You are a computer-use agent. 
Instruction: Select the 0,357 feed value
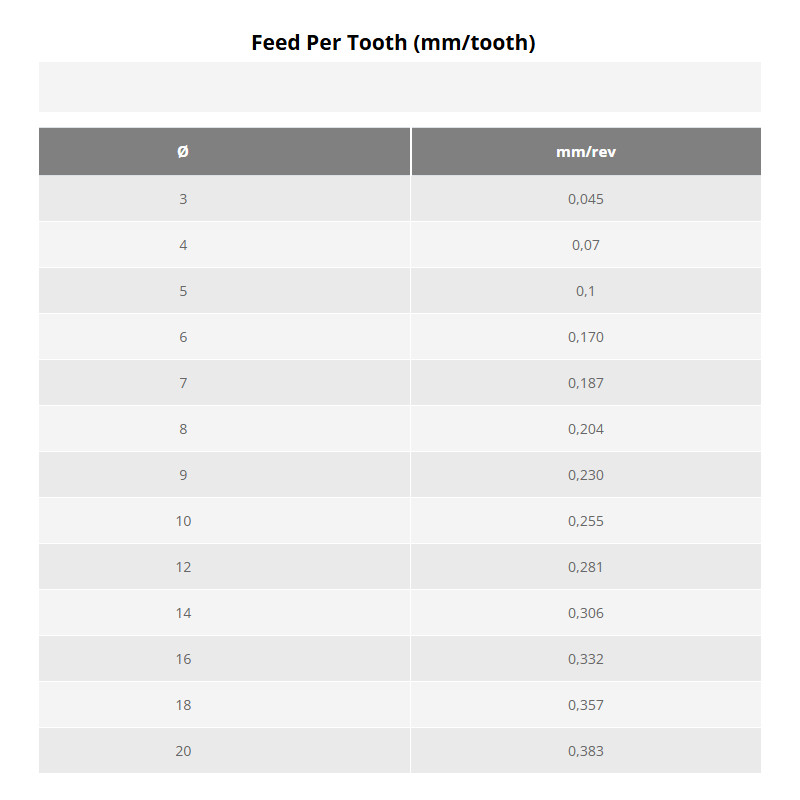click(x=586, y=705)
